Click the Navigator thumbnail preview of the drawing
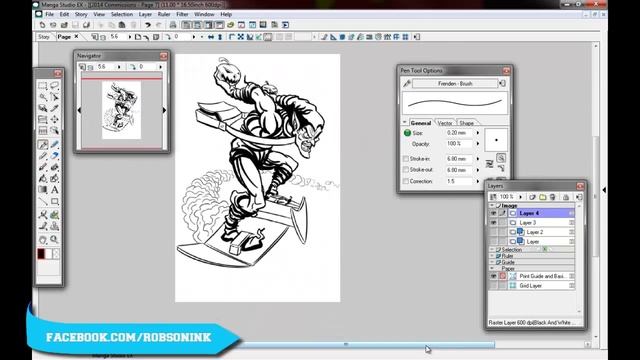Viewport: 640px width, 360px height. point(121,110)
